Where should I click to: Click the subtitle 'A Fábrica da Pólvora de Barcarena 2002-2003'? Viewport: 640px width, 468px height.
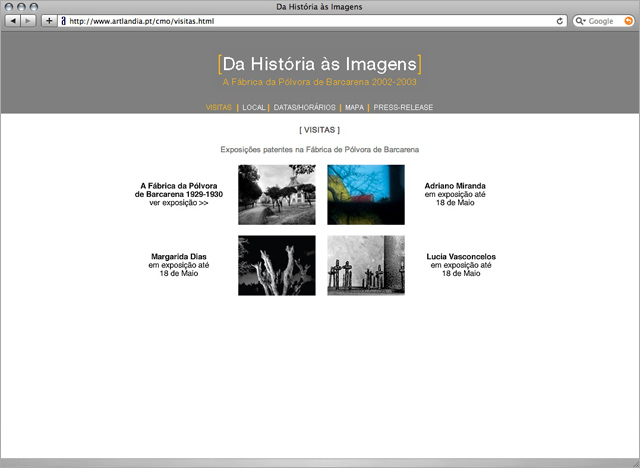pyautogui.click(x=320, y=82)
